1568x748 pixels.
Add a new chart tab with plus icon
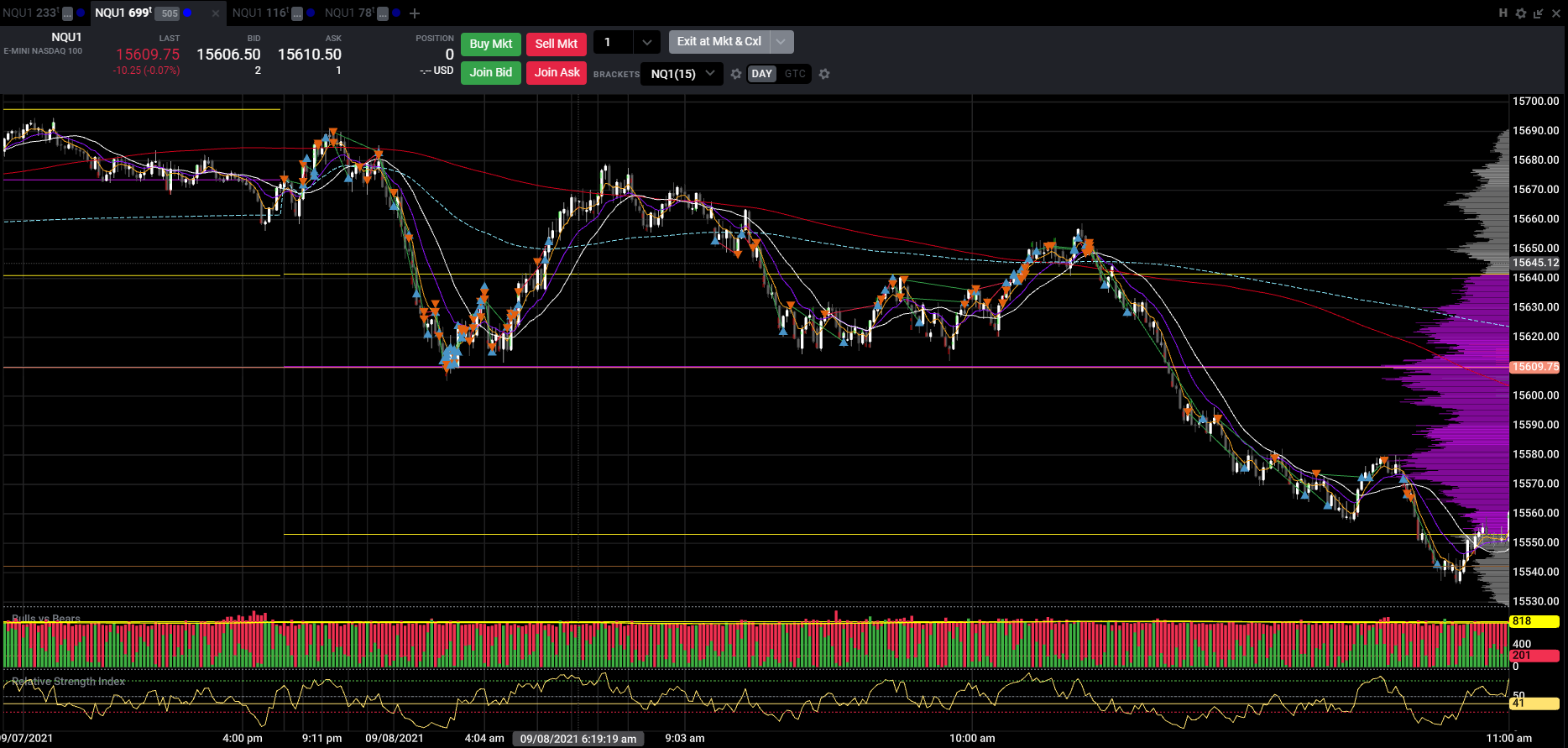pyautogui.click(x=415, y=13)
